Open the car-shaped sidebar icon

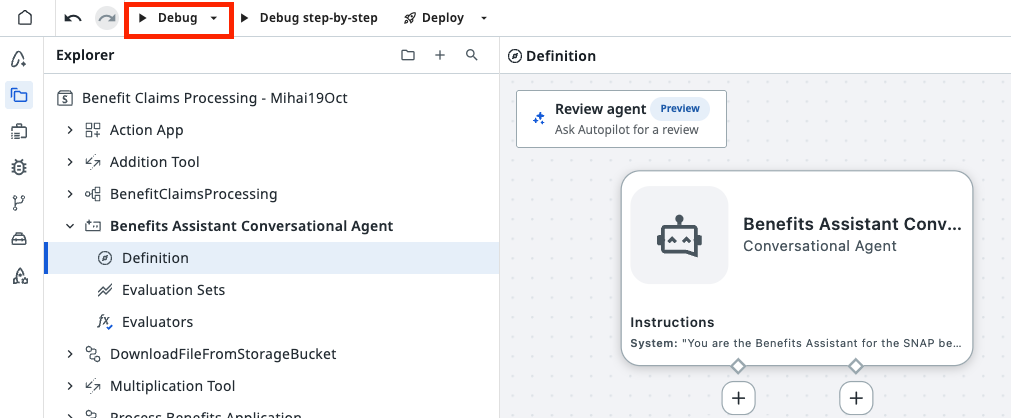(19, 239)
